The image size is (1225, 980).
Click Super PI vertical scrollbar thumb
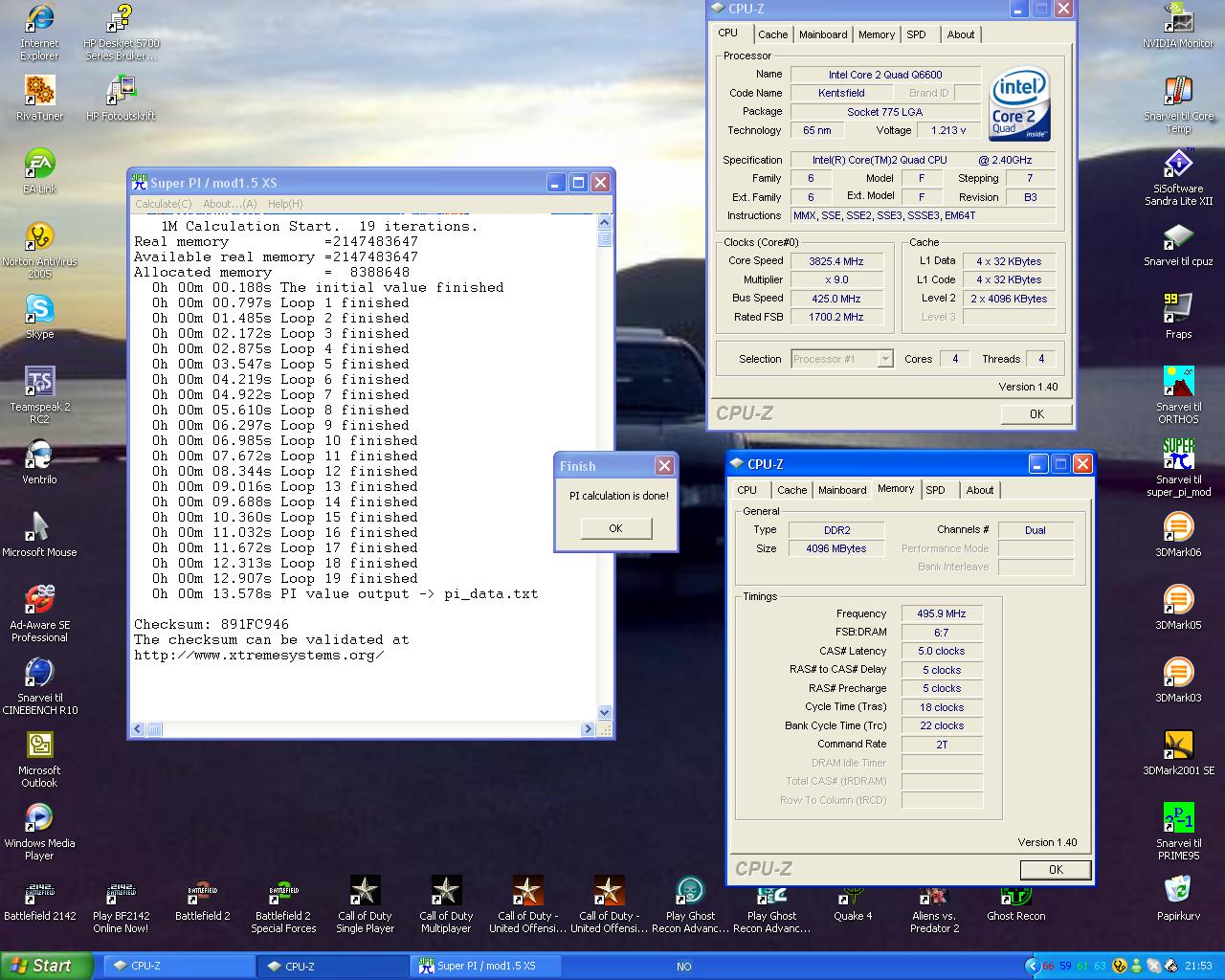coord(604,238)
